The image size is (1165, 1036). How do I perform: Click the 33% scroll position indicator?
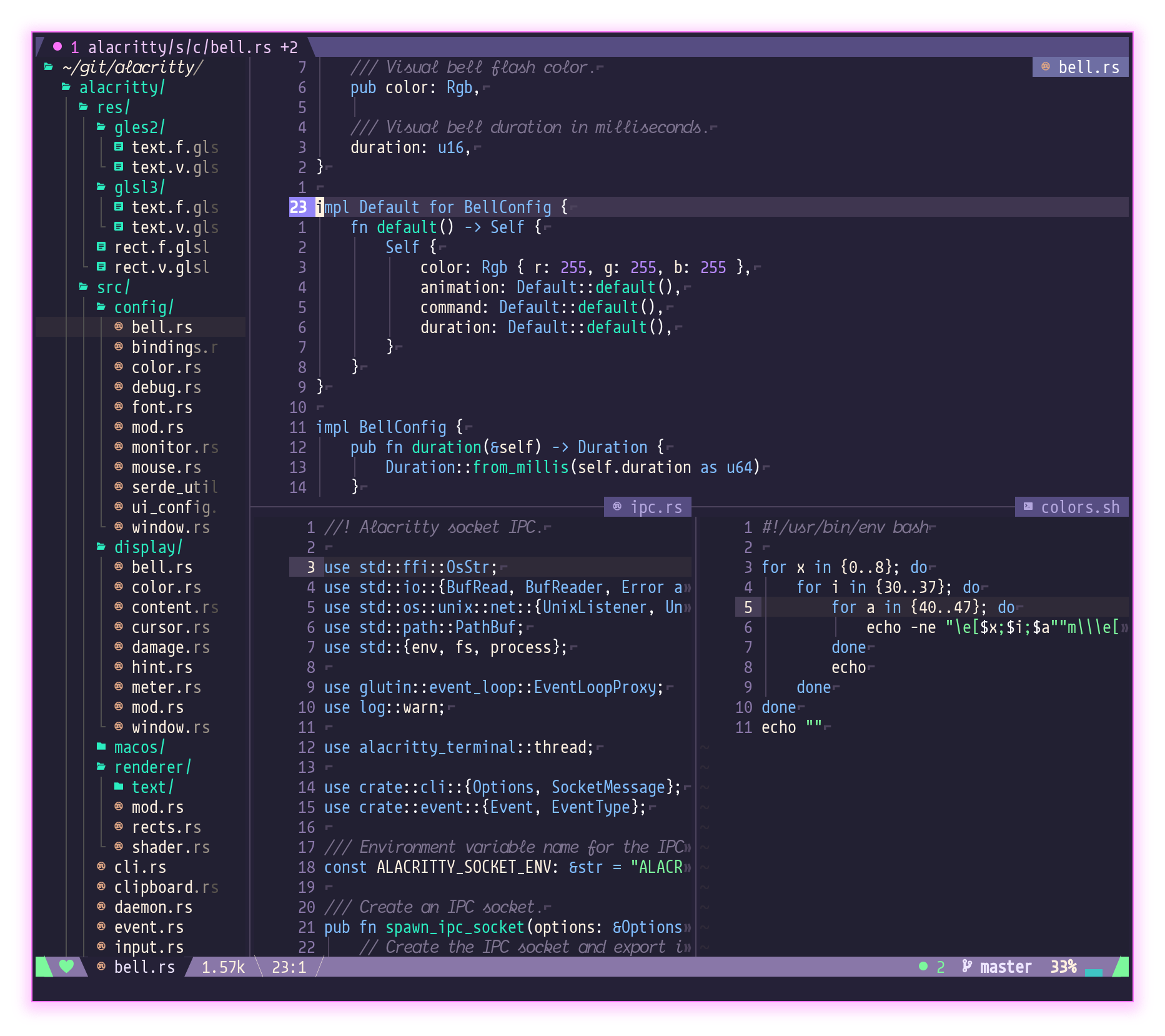pyautogui.click(x=1064, y=967)
